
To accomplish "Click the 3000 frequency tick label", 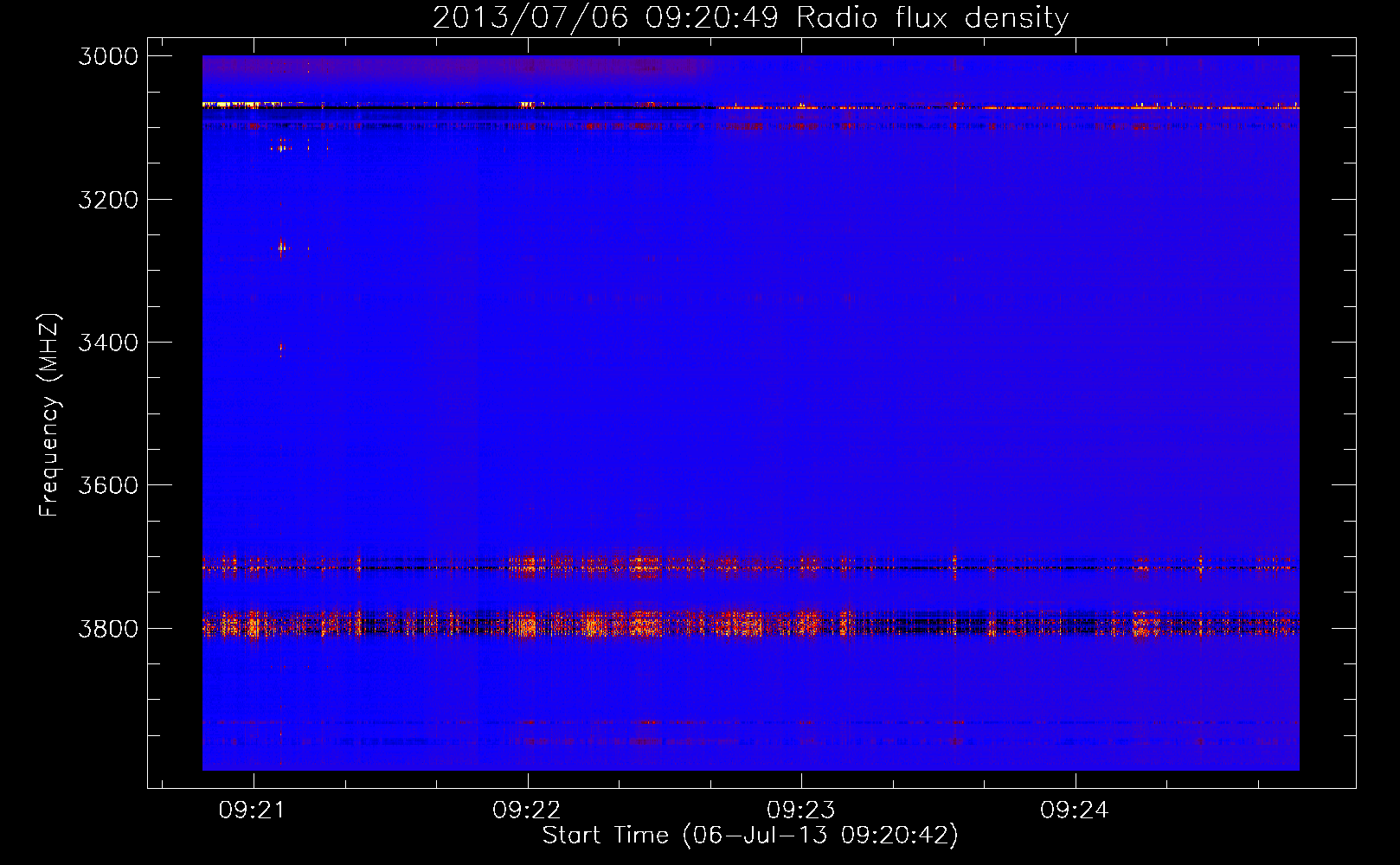I will pos(108,56).
